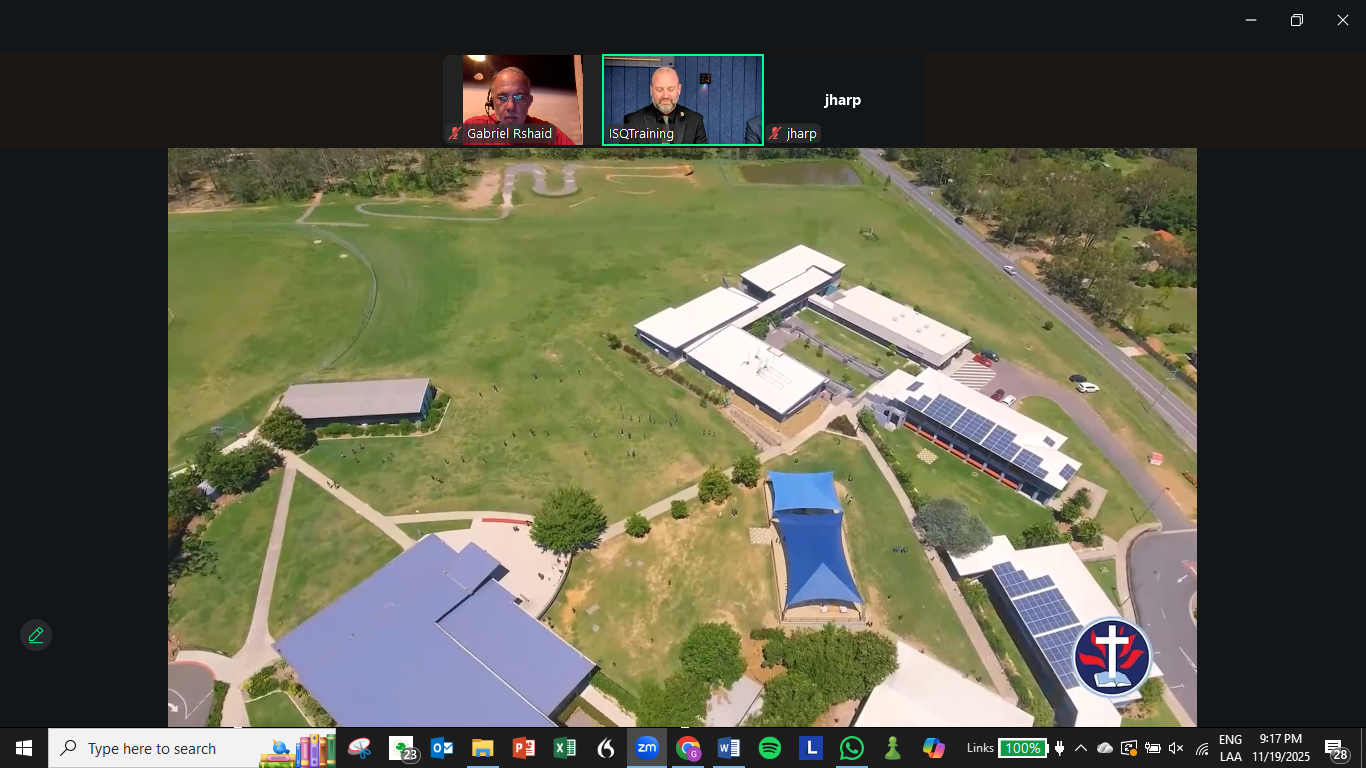Switch to Google Chrome in taskbar
The image size is (1366, 768).
pyautogui.click(x=688, y=748)
